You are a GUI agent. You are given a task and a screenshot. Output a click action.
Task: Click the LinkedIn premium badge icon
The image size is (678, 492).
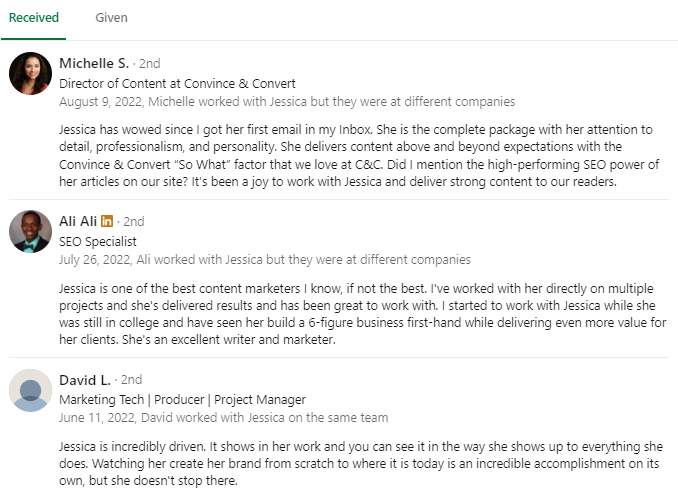[107, 221]
